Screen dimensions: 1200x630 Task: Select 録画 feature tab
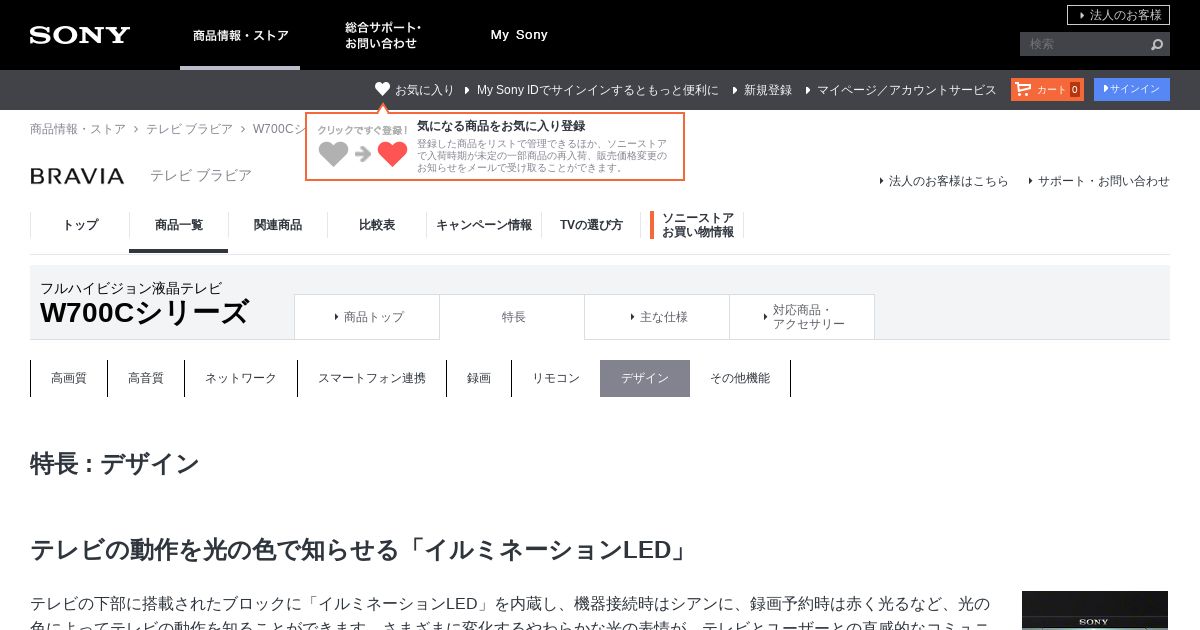pyautogui.click(x=479, y=378)
